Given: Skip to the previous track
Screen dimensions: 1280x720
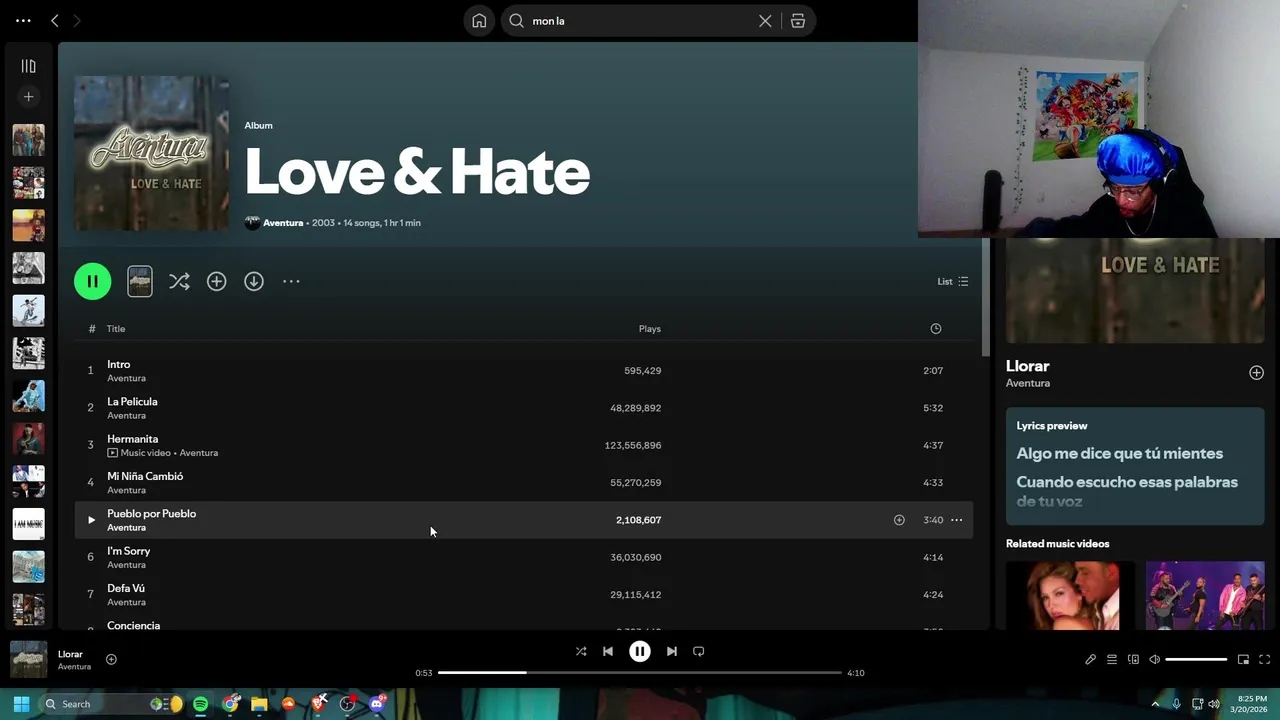Looking at the screenshot, I should coord(608,651).
